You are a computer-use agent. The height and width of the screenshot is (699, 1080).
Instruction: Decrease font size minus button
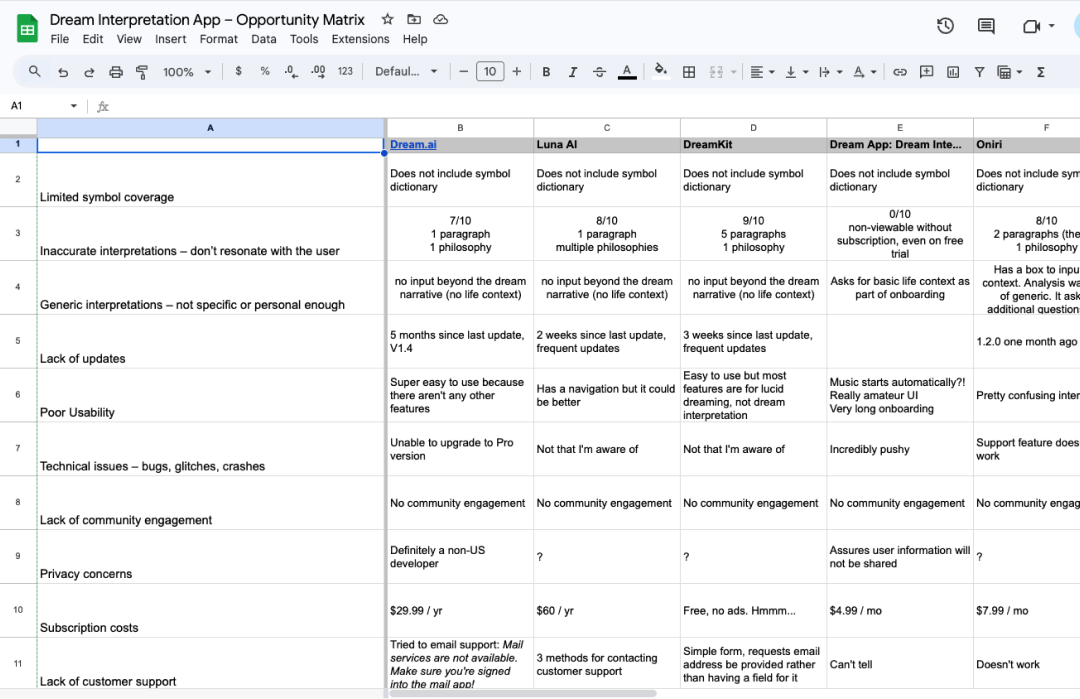coord(464,72)
